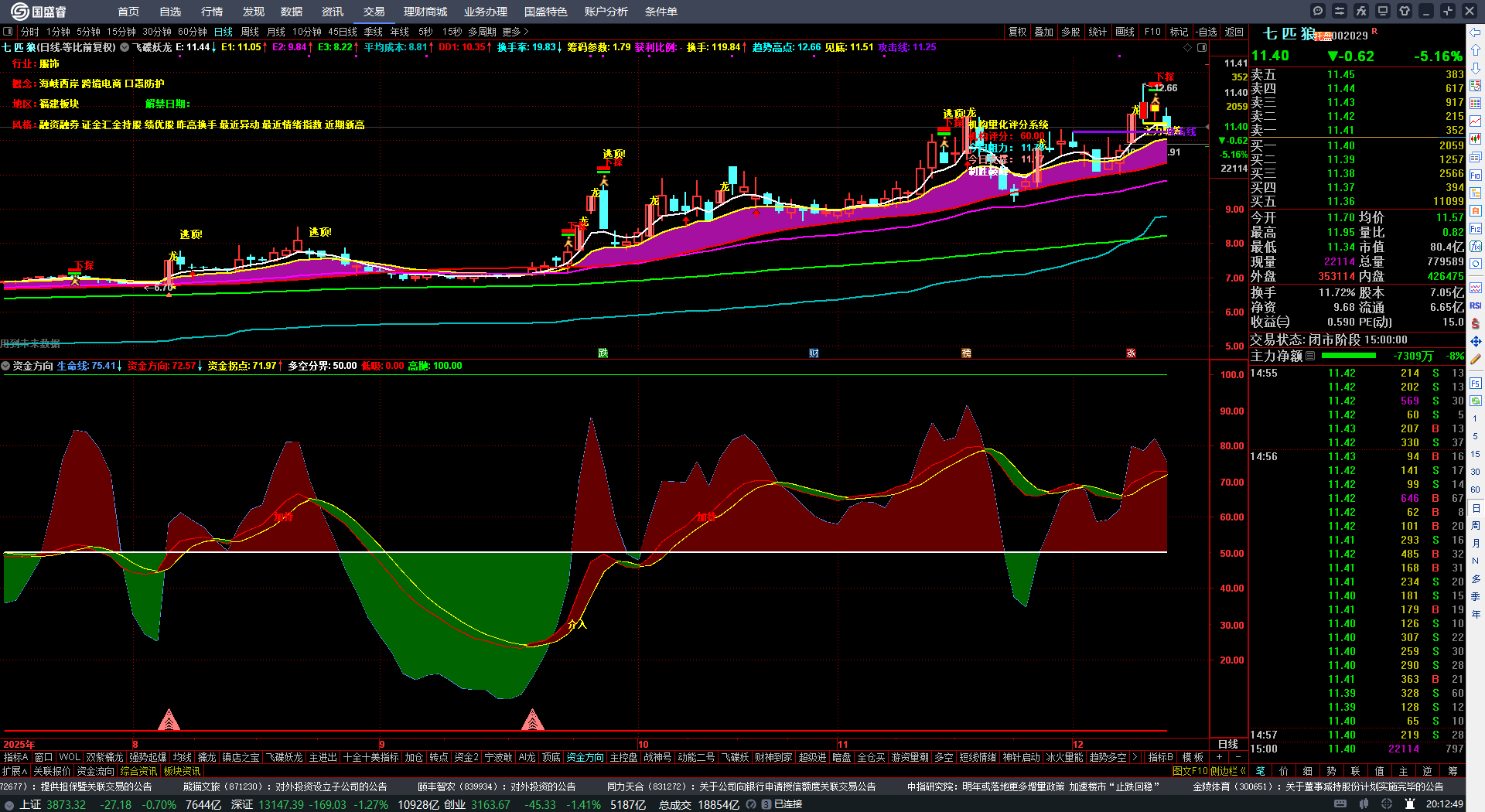Open the fx formula manager icon
This screenshot has height=812, width=1485.
click(1361, 11)
